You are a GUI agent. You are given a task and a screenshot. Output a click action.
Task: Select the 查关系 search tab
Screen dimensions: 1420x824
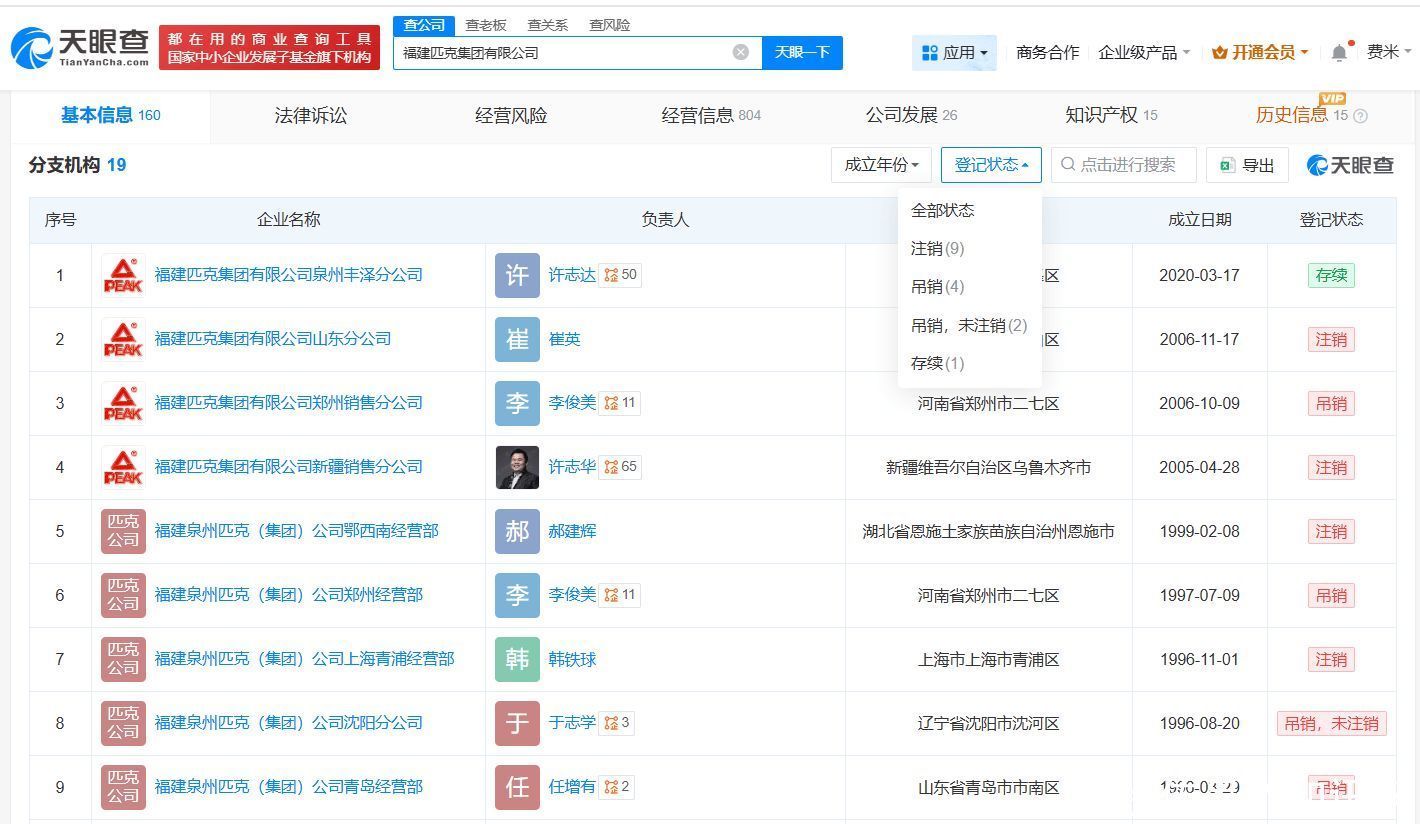click(x=548, y=25)
